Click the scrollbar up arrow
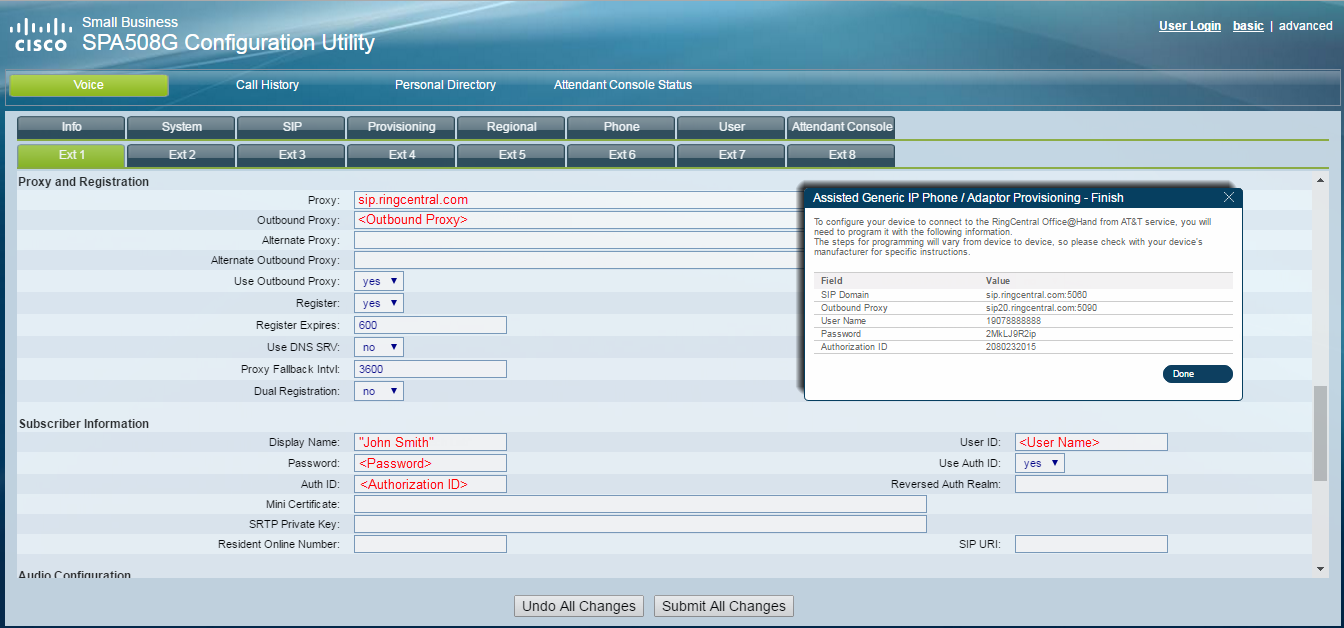Viewport: 1344px width, 628px height. click(x=1321, y=180)
